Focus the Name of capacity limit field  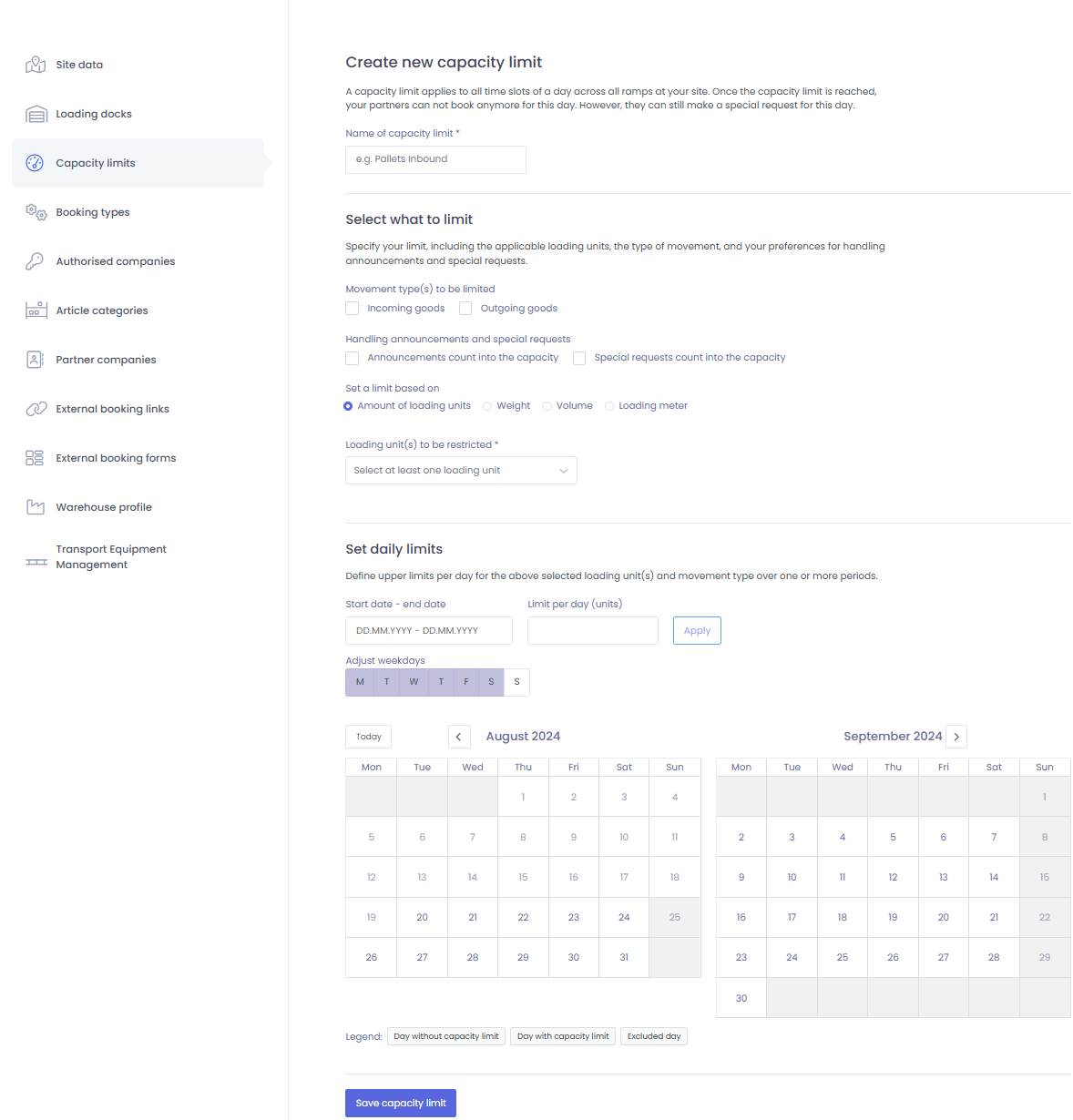(x=435, y=159)
